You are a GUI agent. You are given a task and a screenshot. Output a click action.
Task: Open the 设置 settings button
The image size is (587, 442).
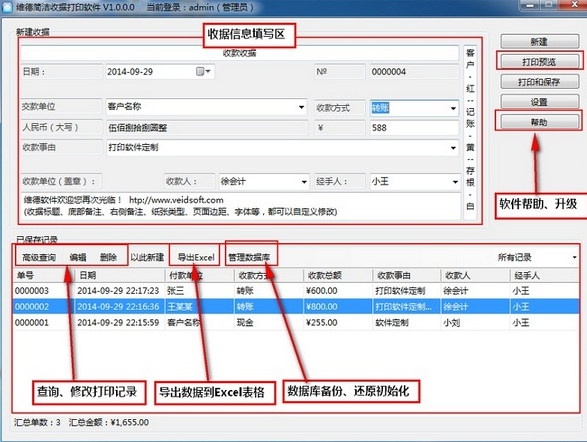539,102
